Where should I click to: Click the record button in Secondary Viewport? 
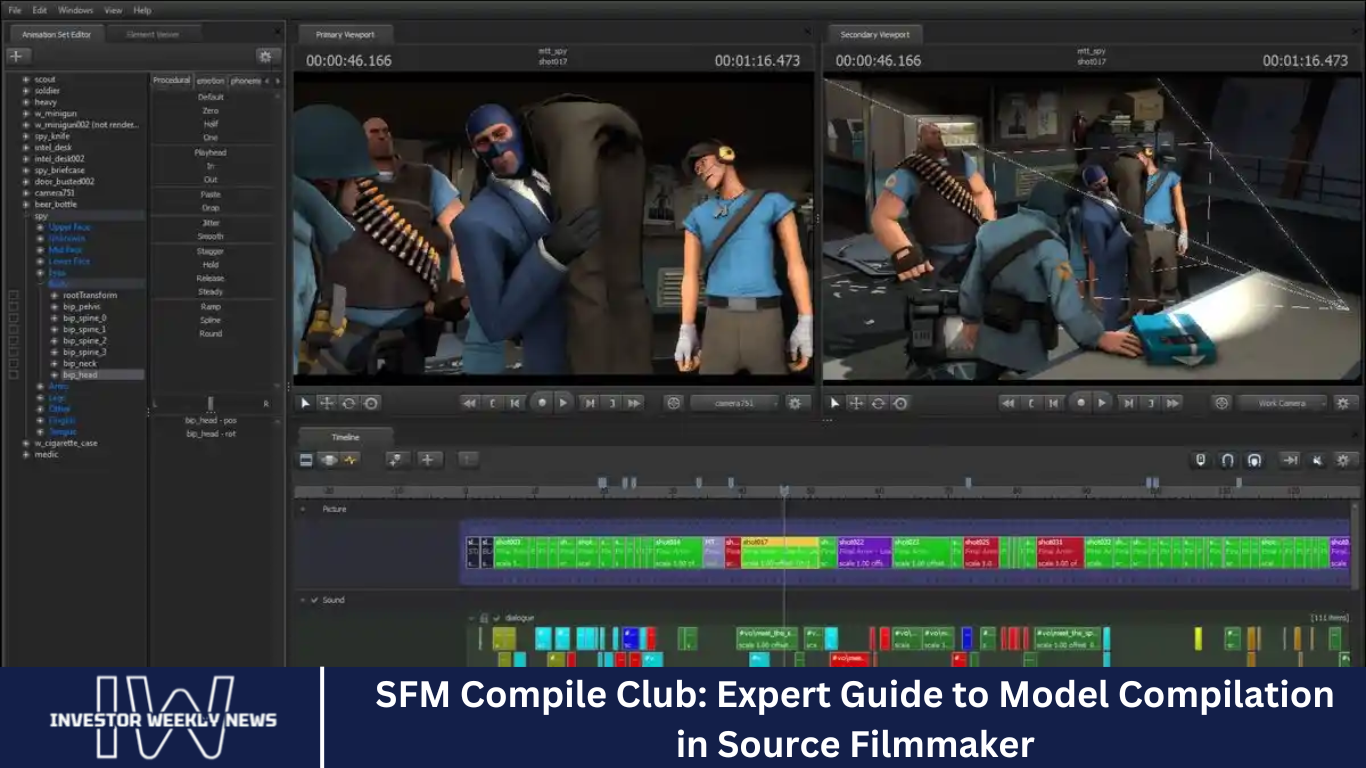pos(1080,403)
